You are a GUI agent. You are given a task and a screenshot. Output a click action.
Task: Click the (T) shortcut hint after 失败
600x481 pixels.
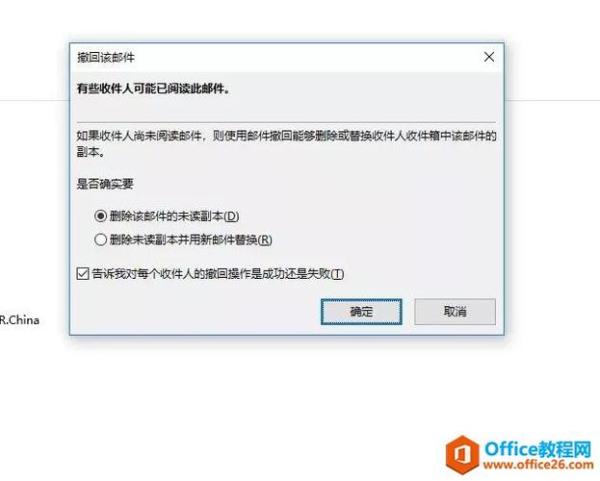(x=337, y=274)
